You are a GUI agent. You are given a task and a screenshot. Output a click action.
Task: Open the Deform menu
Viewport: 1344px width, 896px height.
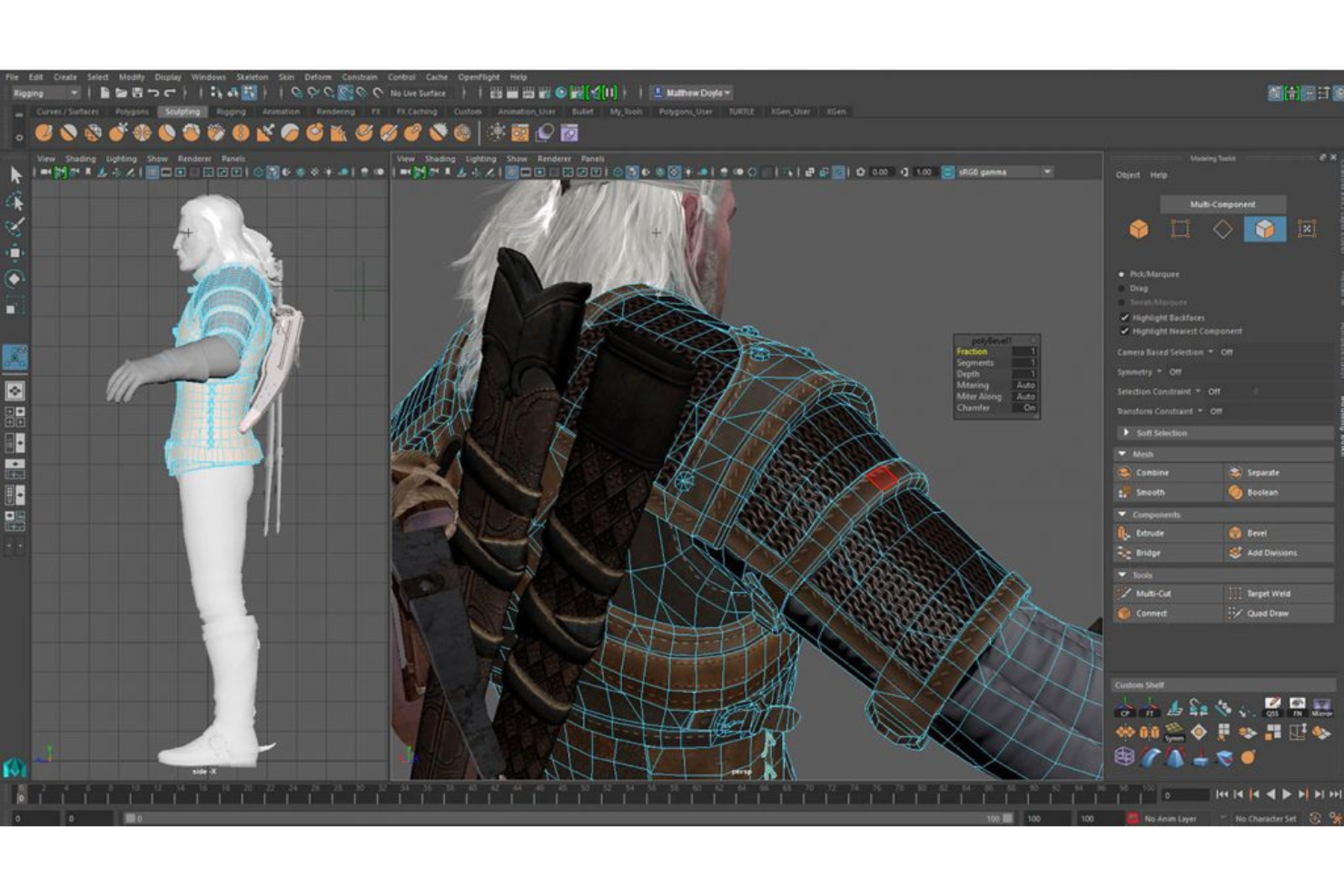coord(318,77)
